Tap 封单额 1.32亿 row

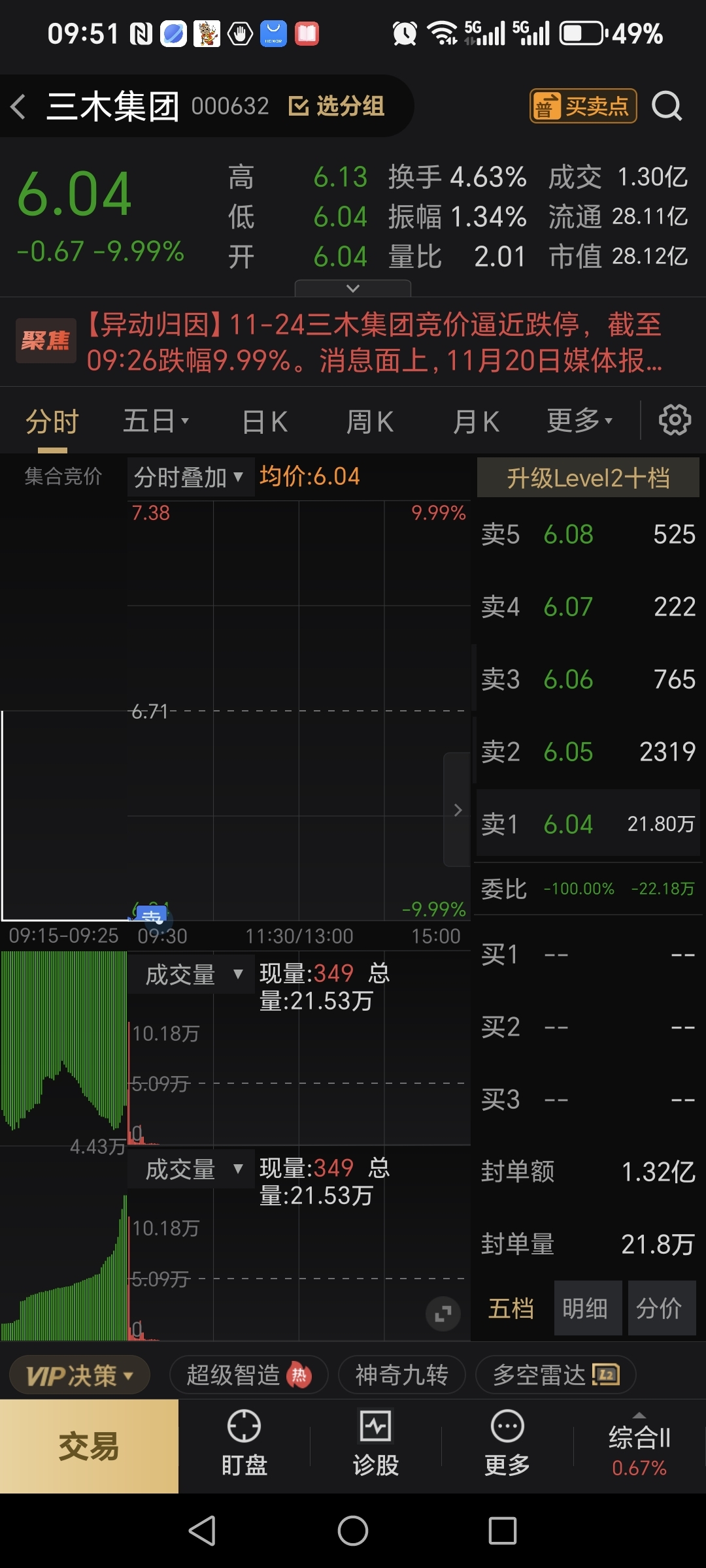pyautogui.click(x=588, y=1171)
